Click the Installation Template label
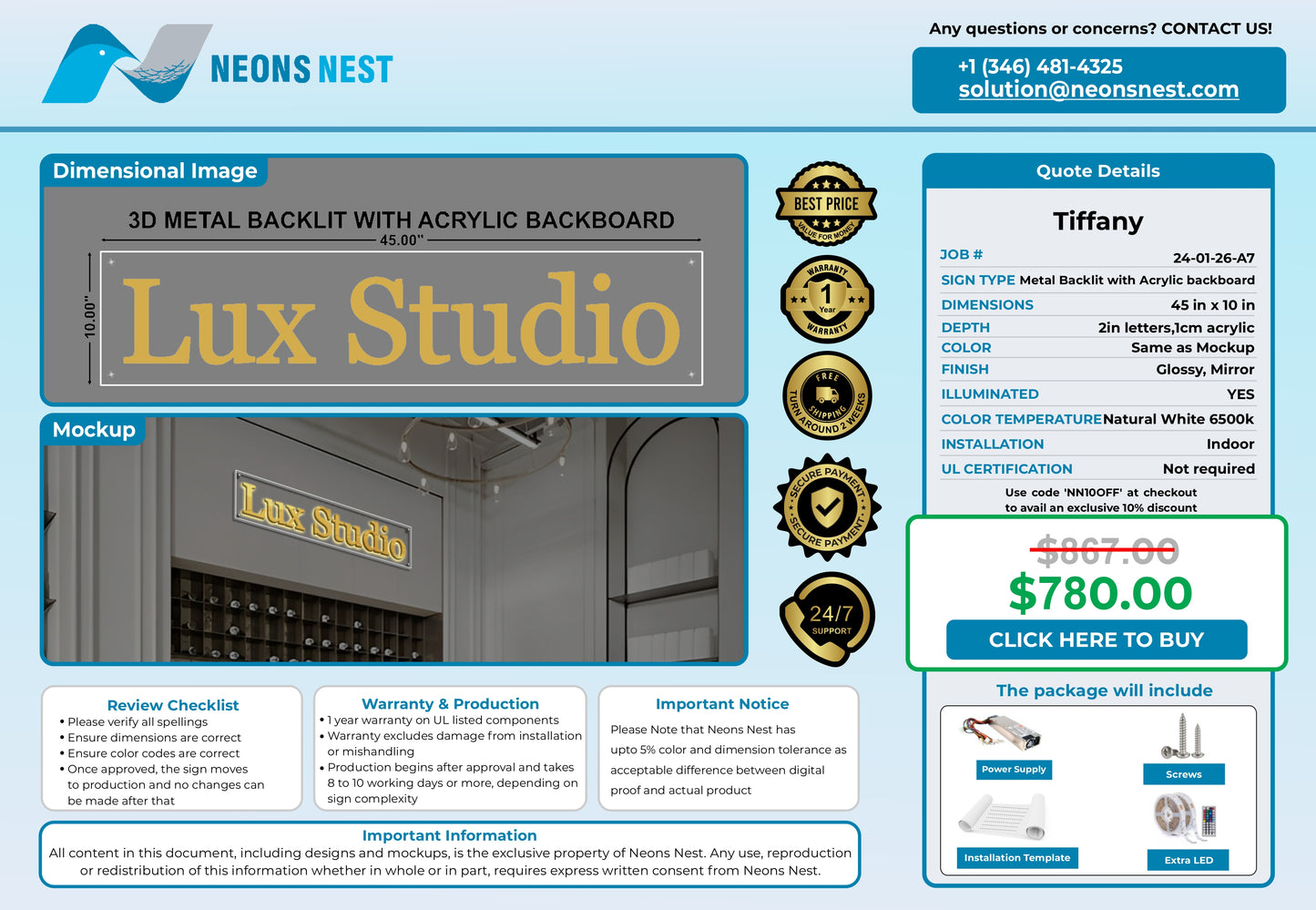This screenshot has width=1316, height=910. (1017, 858)
